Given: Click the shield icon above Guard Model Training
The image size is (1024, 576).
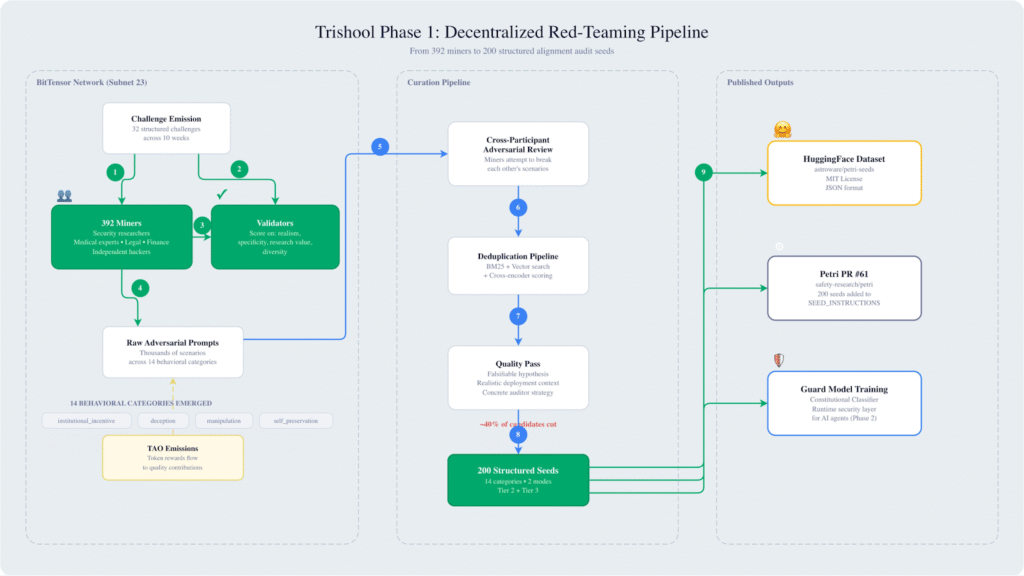Looking at the screenshot, I should coord(779,360).
